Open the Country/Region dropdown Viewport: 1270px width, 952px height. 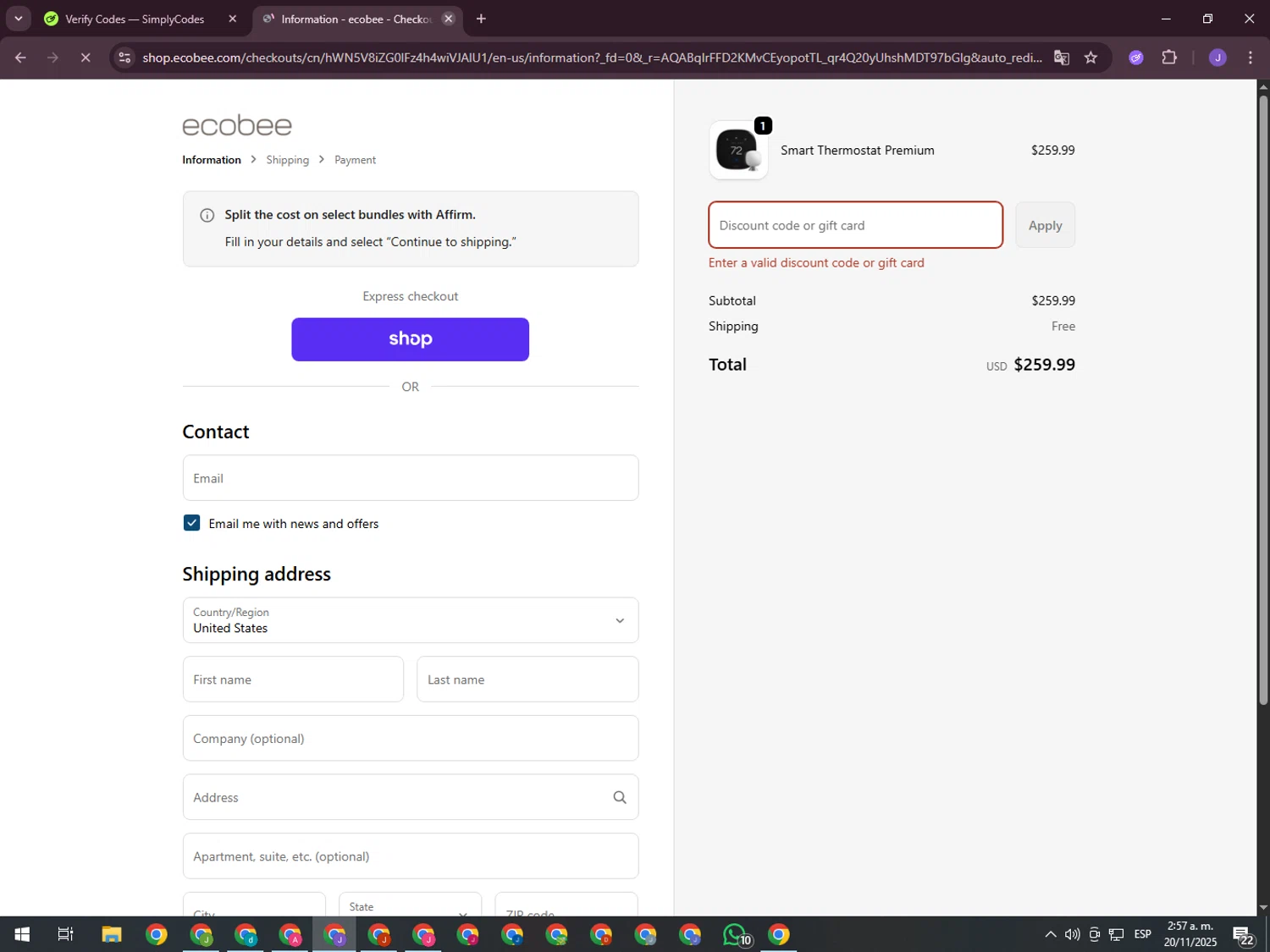point(410,620)
